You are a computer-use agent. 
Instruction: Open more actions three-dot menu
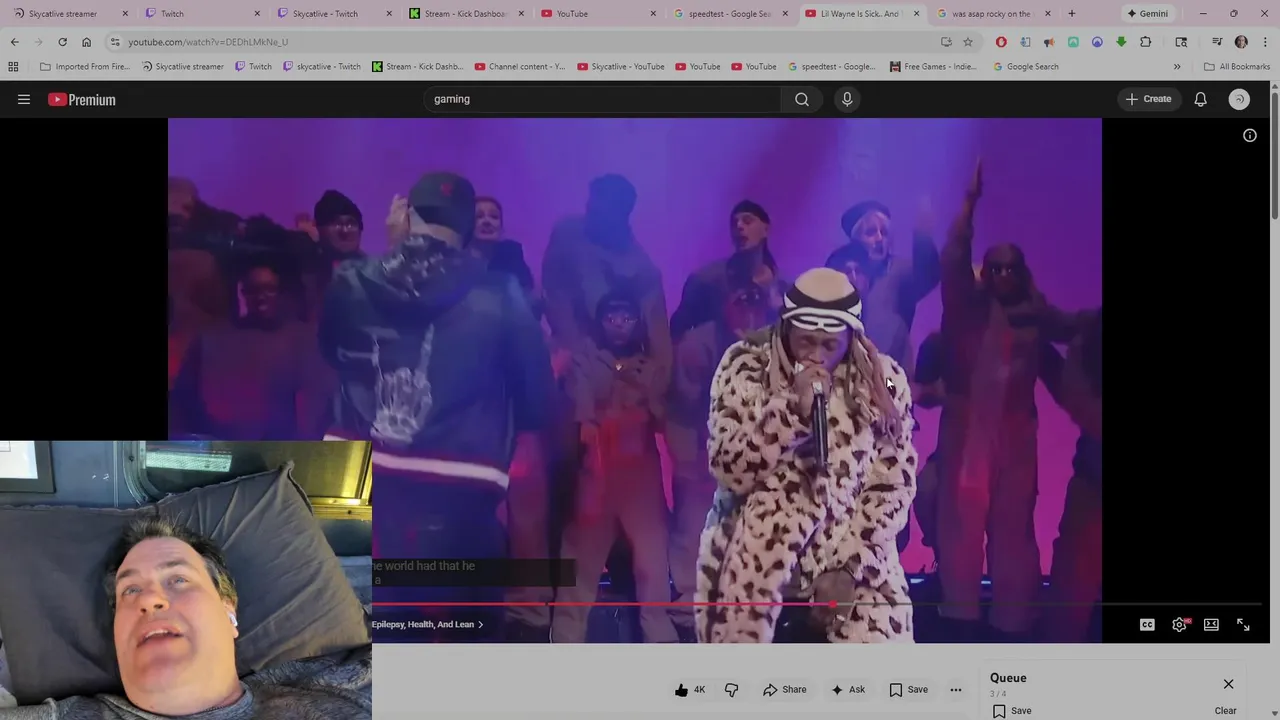[955, 689]
